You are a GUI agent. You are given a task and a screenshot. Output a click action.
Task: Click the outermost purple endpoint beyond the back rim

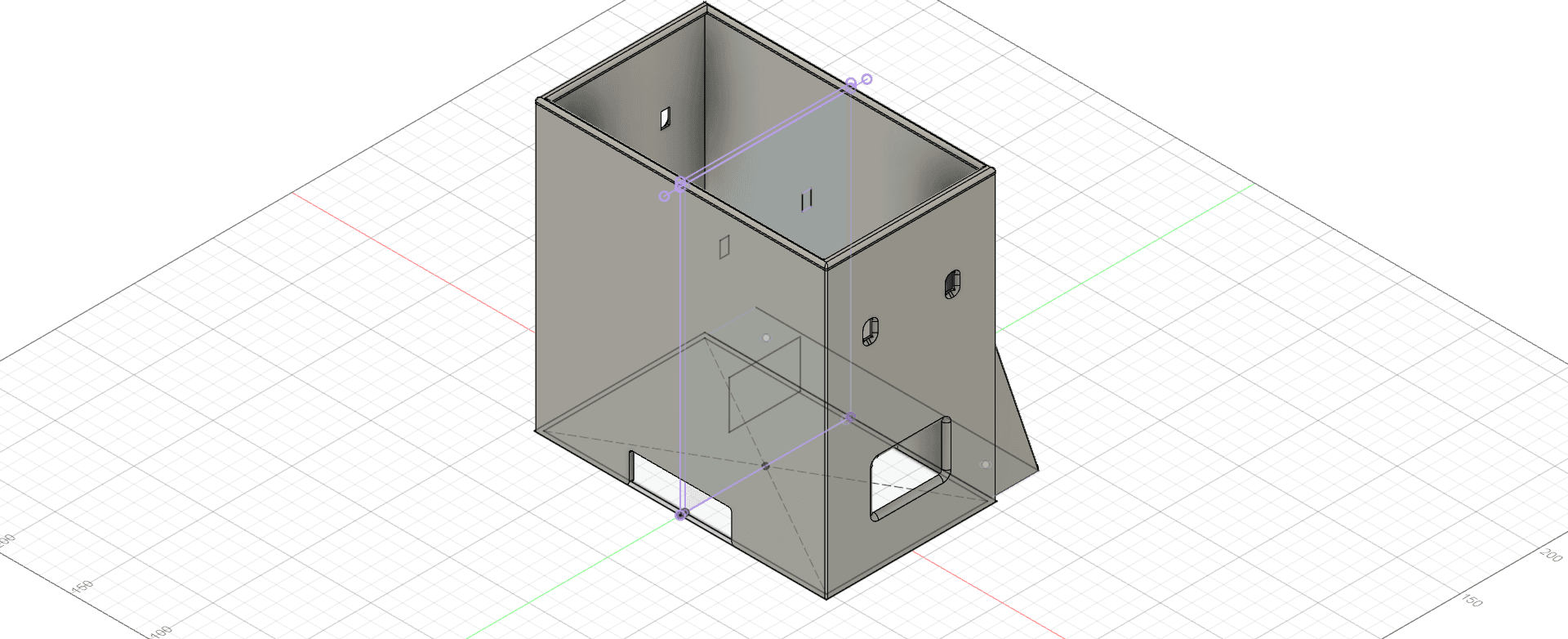click(867, 79)
